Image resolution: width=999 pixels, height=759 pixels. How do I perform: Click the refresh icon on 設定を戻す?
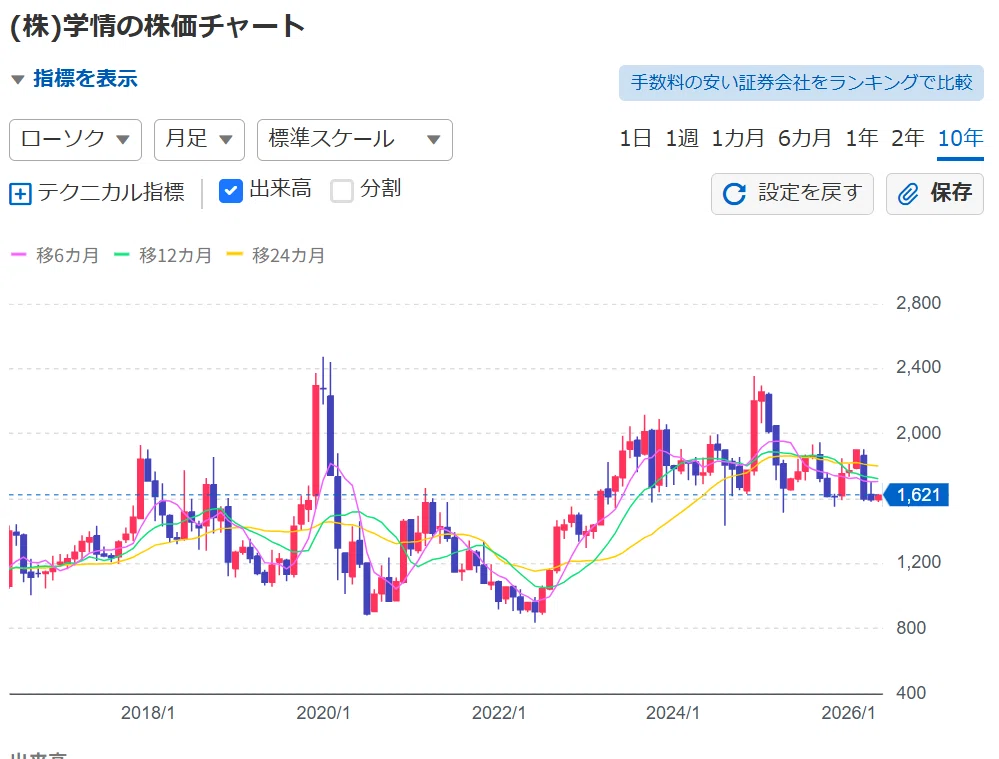click(735, 194)
